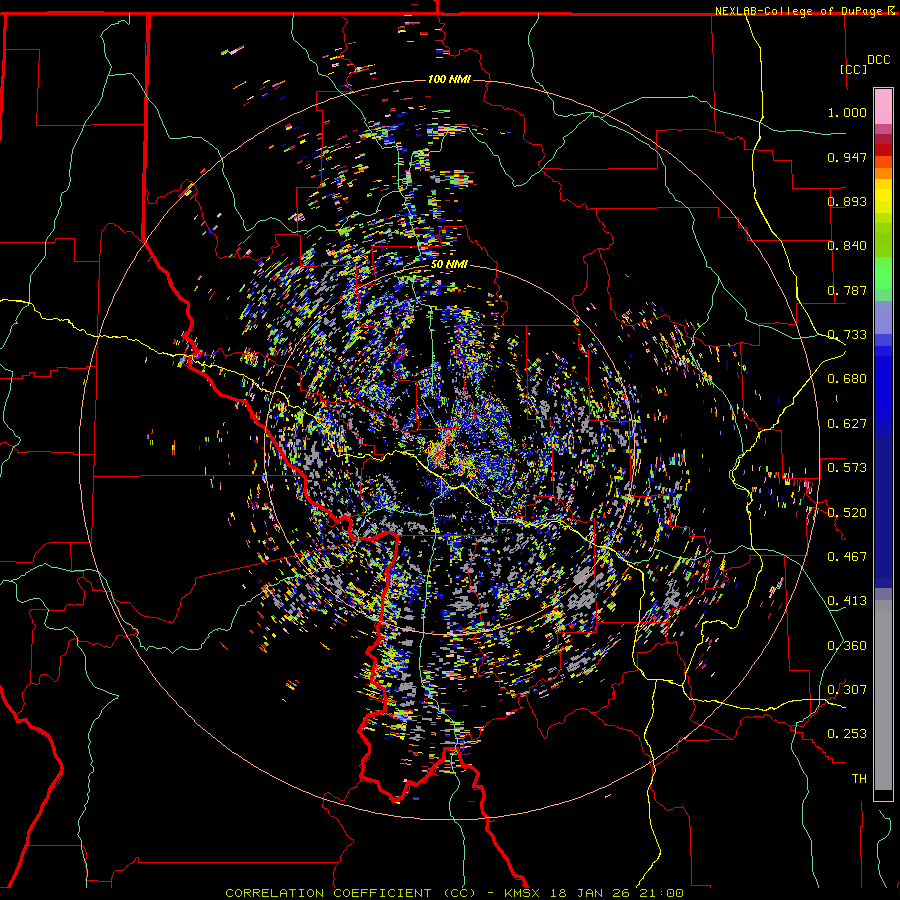900x900 pixels.
Task: Click the [CC] units label
Action: click(853, 69)
